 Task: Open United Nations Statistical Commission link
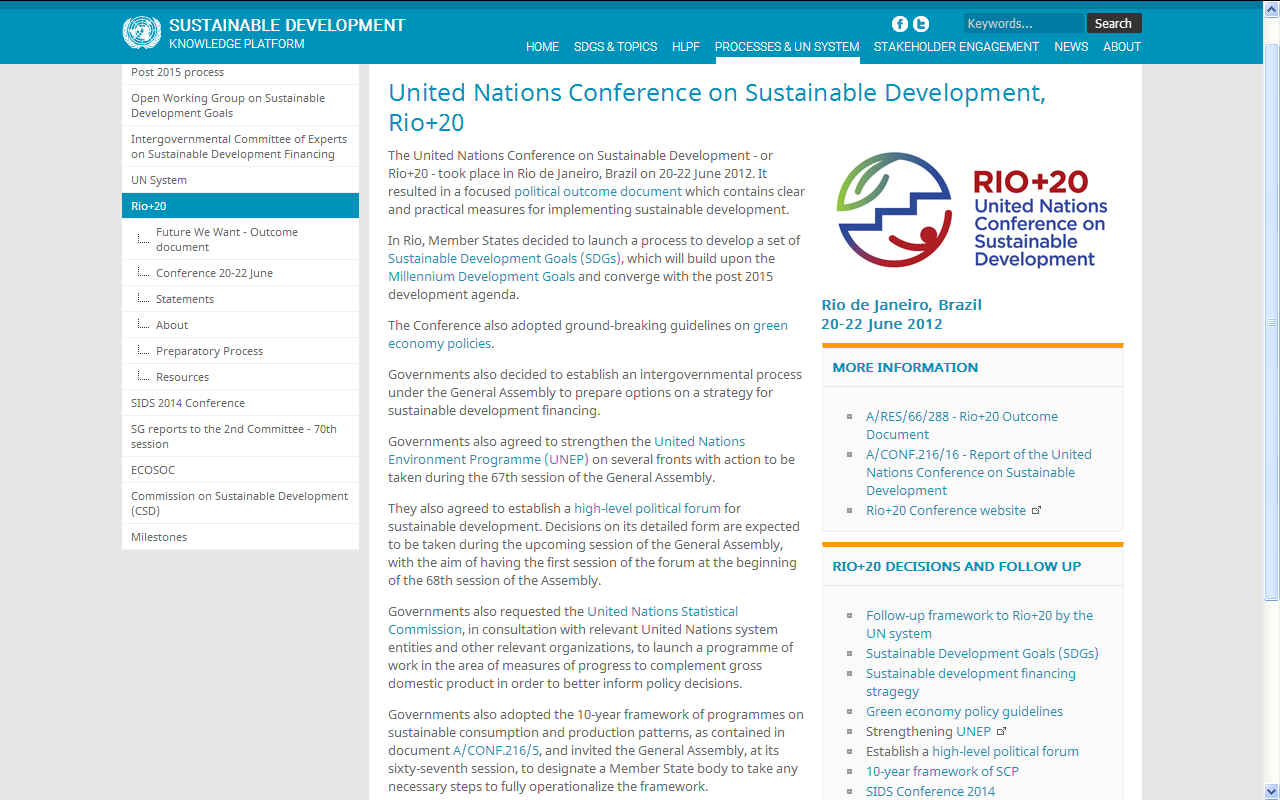(x=563, y=620)
